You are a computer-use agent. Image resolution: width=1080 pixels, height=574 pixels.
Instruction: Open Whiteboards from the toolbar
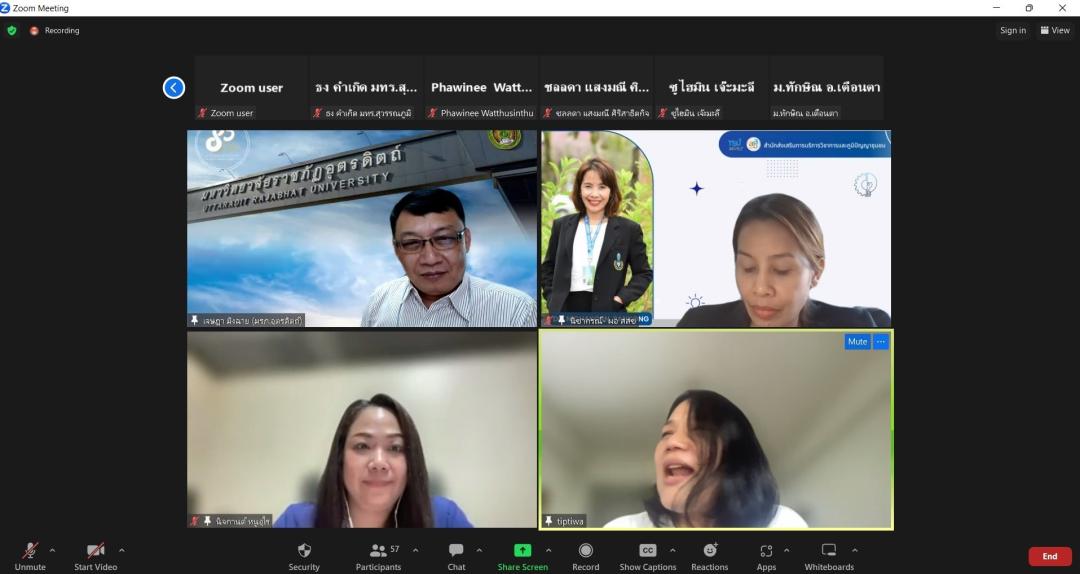coord(829,556)
